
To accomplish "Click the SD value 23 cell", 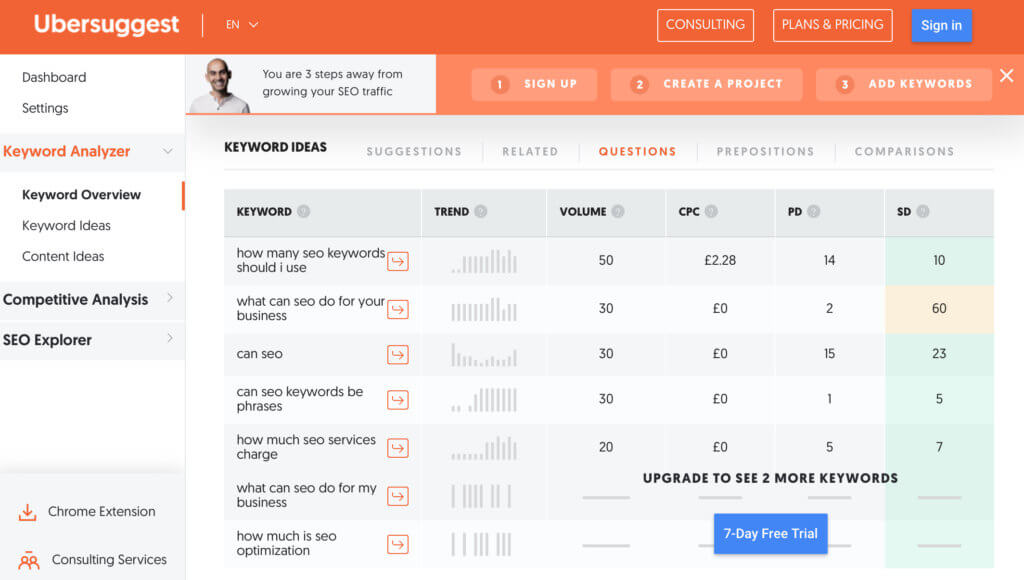I will coord(939,353).
